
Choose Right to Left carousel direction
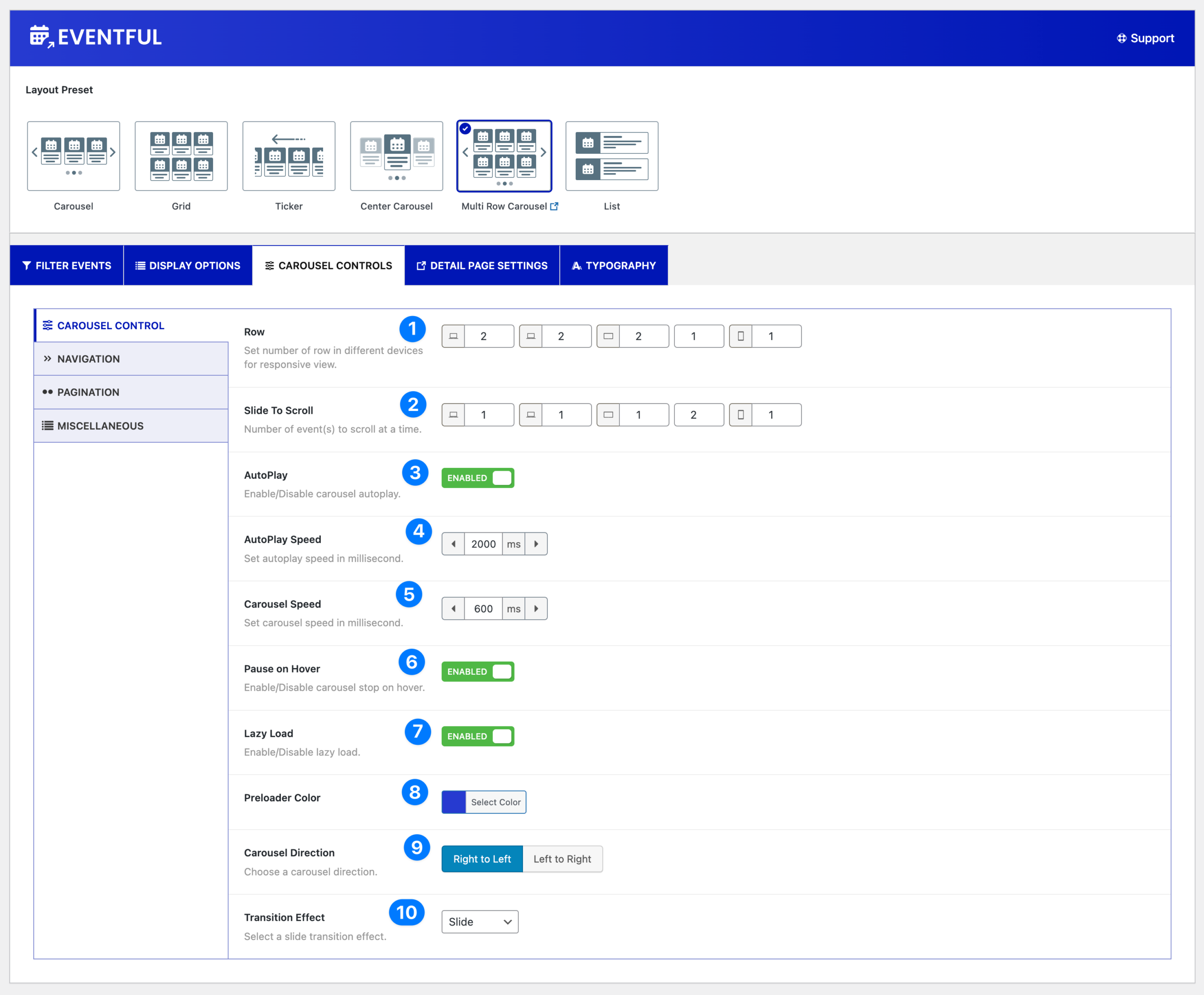[x=482, y=859]
